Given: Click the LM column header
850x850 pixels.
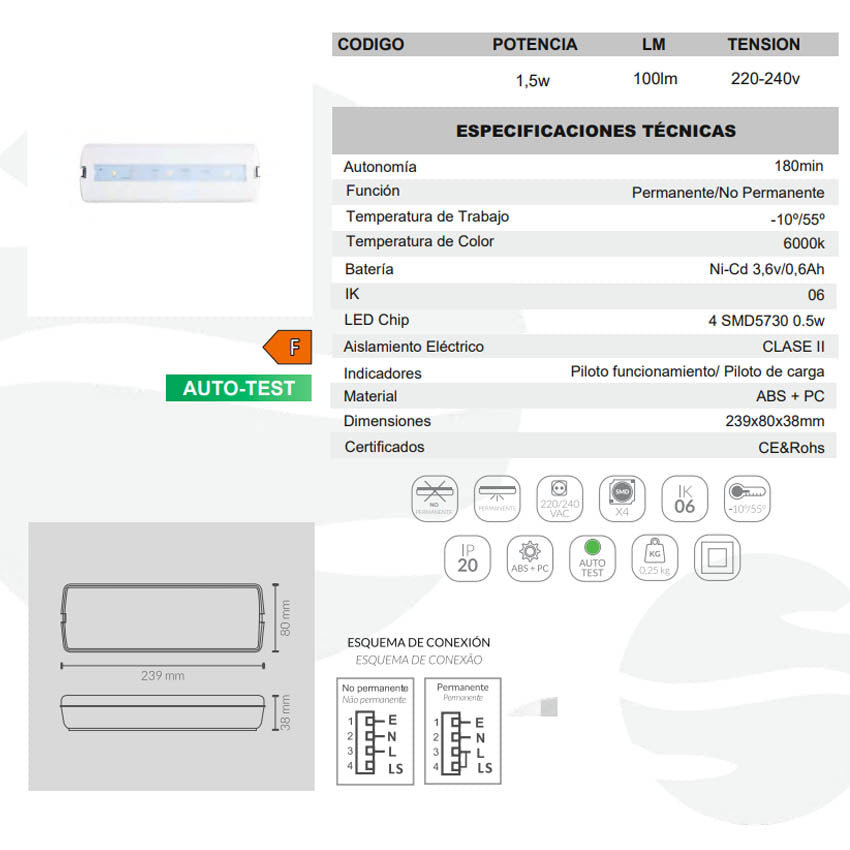Looking at the screenshot, I should click(x=654, y=44).
